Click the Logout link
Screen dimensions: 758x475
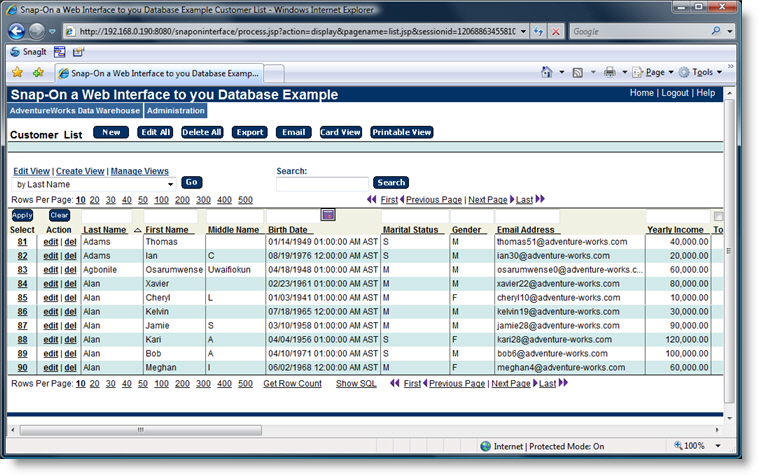click(675, 93)
